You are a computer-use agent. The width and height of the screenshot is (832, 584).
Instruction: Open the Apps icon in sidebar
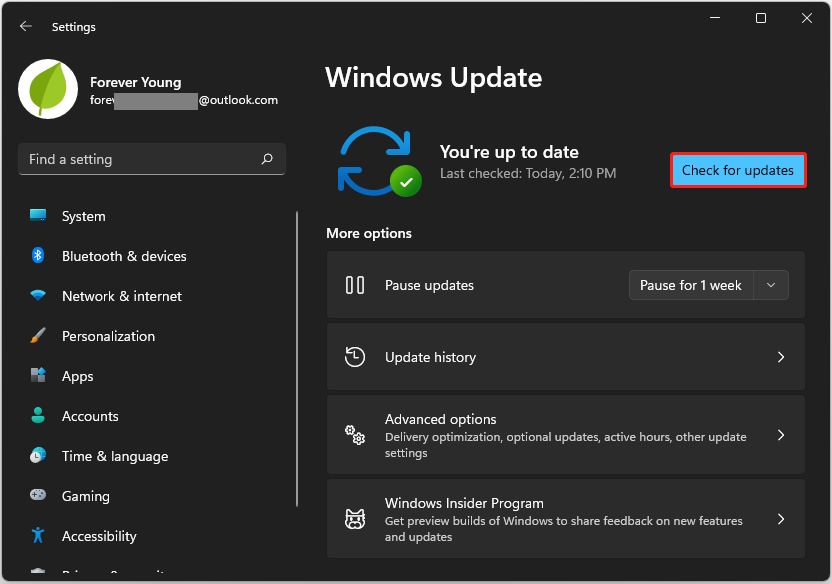[x=38, y=376]
